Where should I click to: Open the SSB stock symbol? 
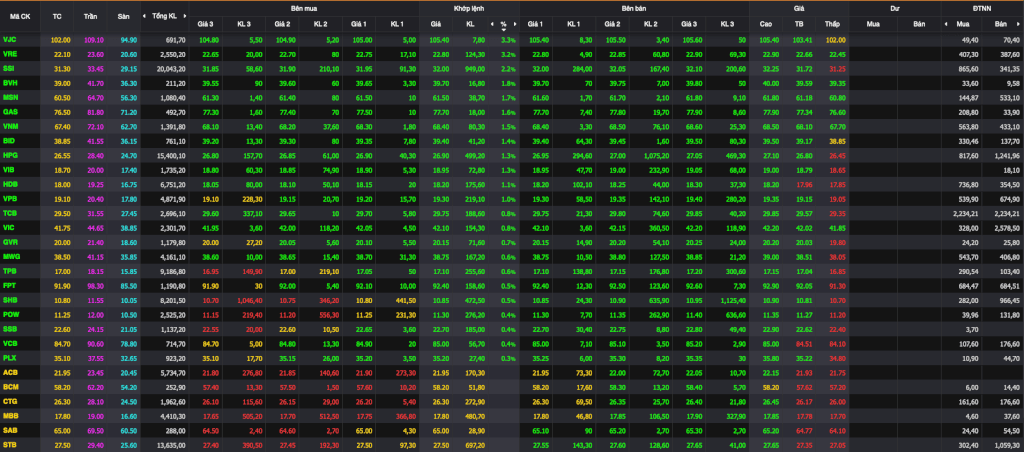10,328
